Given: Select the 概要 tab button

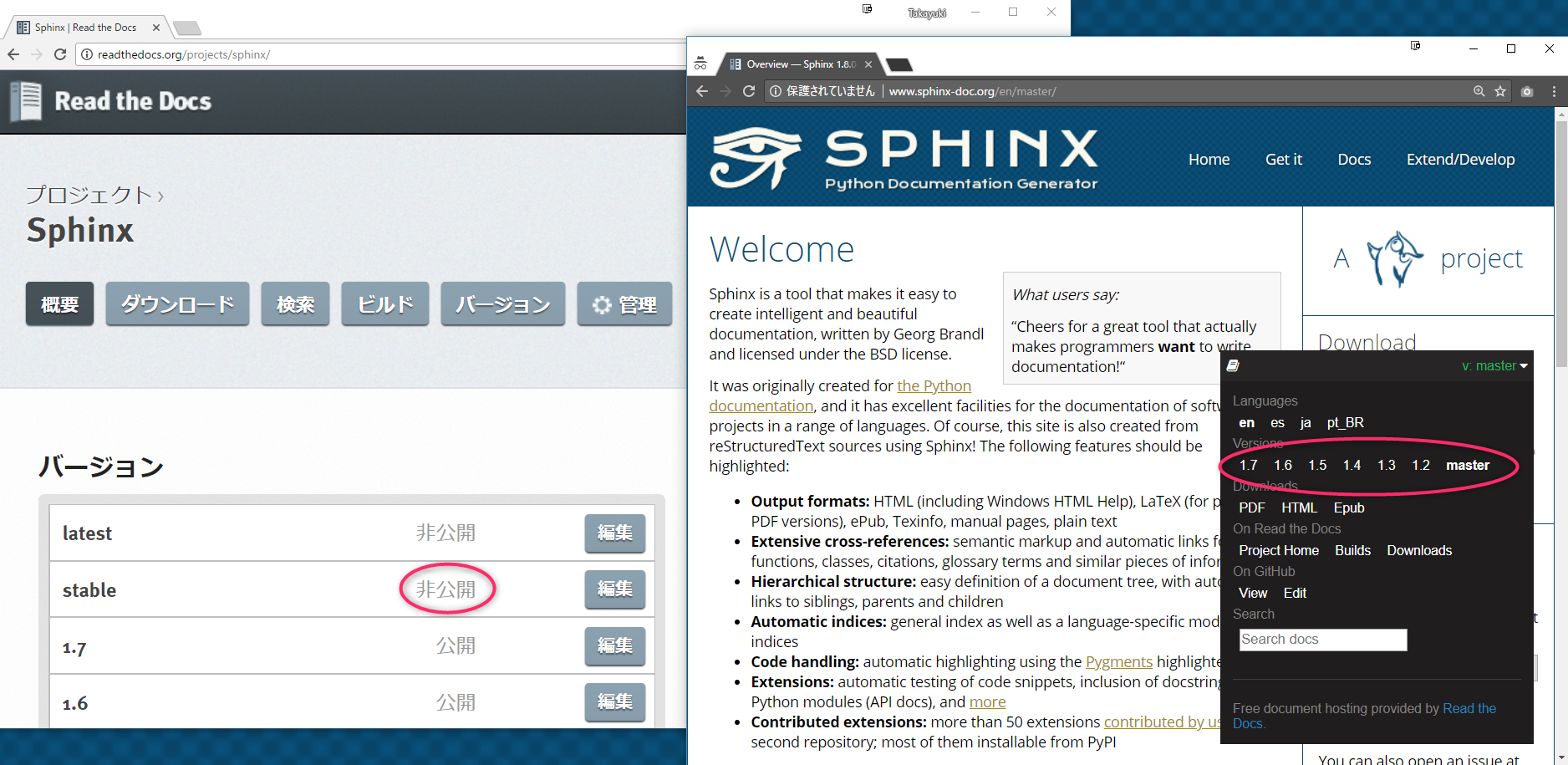Looking at the screenshot, I should tap(59, 304).
